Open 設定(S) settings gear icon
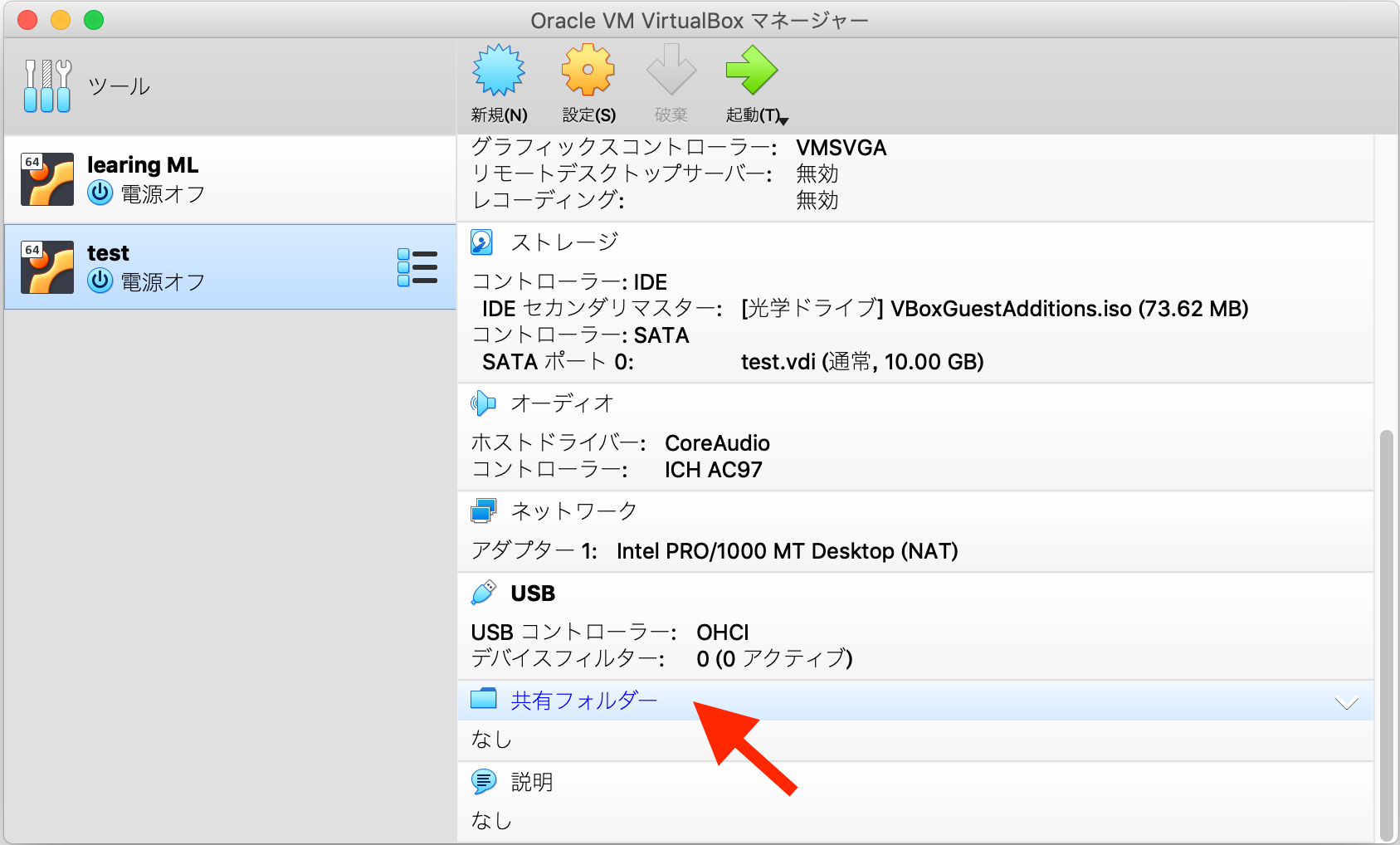 (588, 71)
